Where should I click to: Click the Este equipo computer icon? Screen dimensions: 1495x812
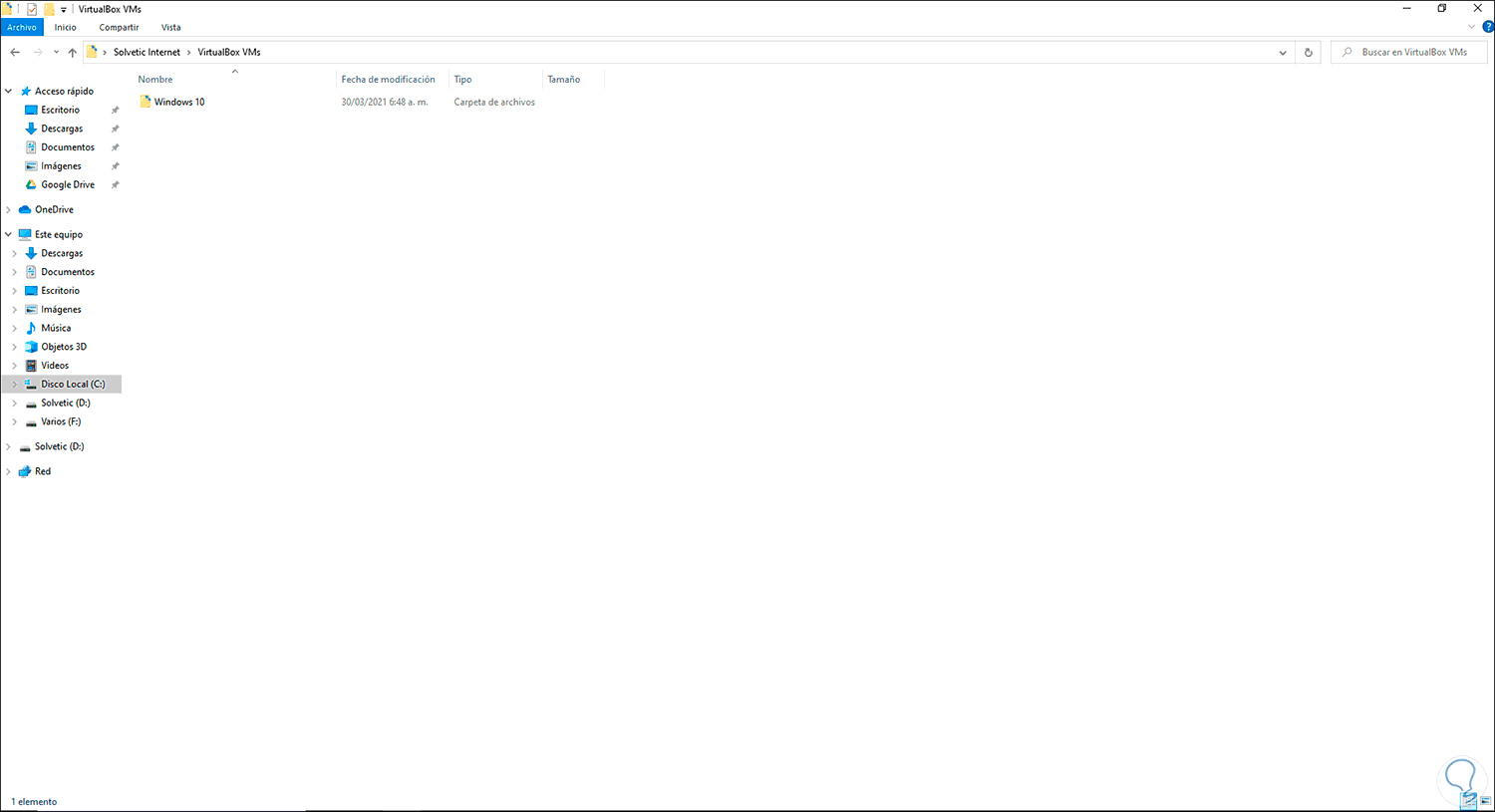pos(25,234)
